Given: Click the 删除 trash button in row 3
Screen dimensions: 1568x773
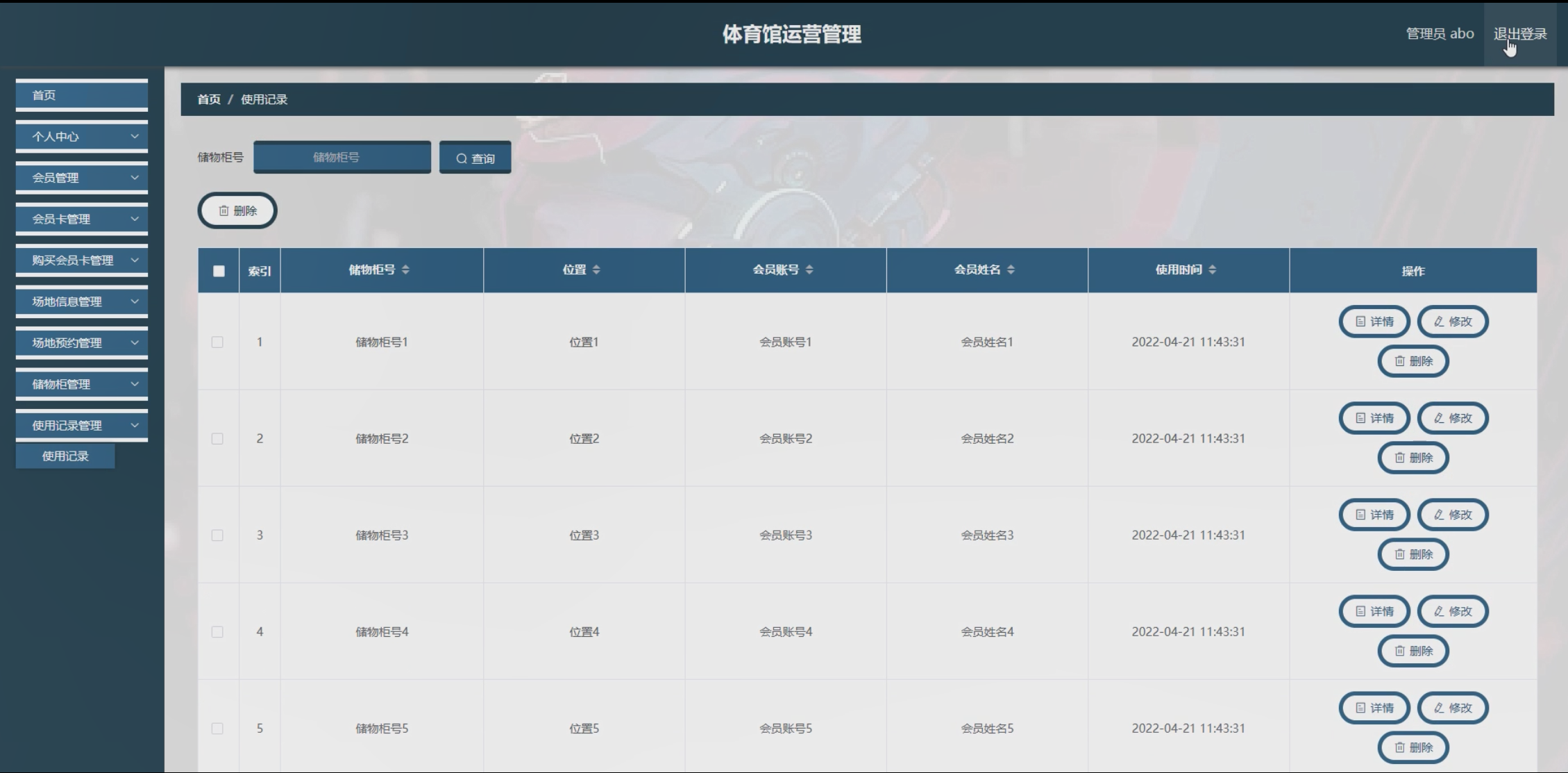Looking at the screenshot, I should coord(1413,554).
